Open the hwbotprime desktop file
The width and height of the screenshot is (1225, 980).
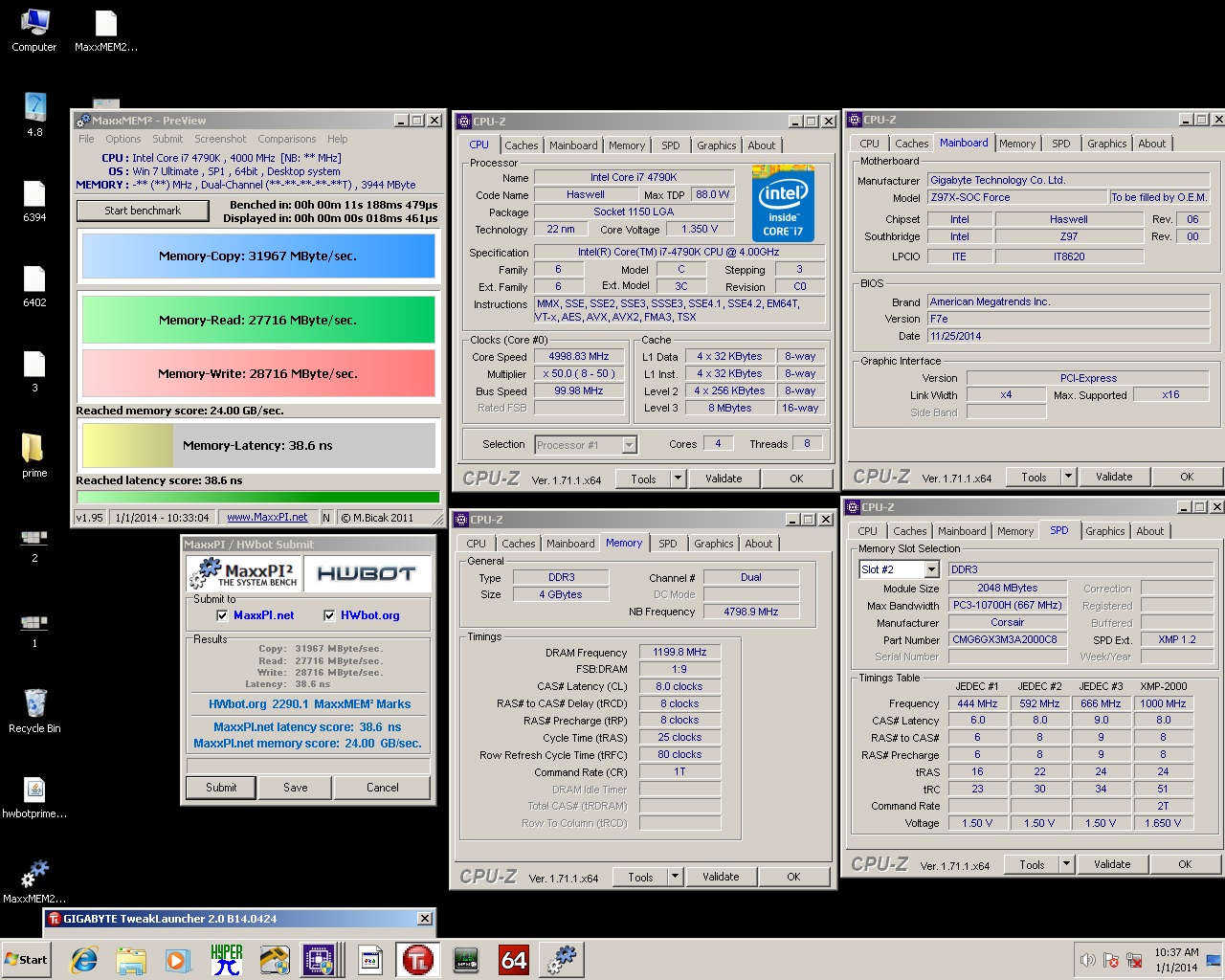(34, 796)
